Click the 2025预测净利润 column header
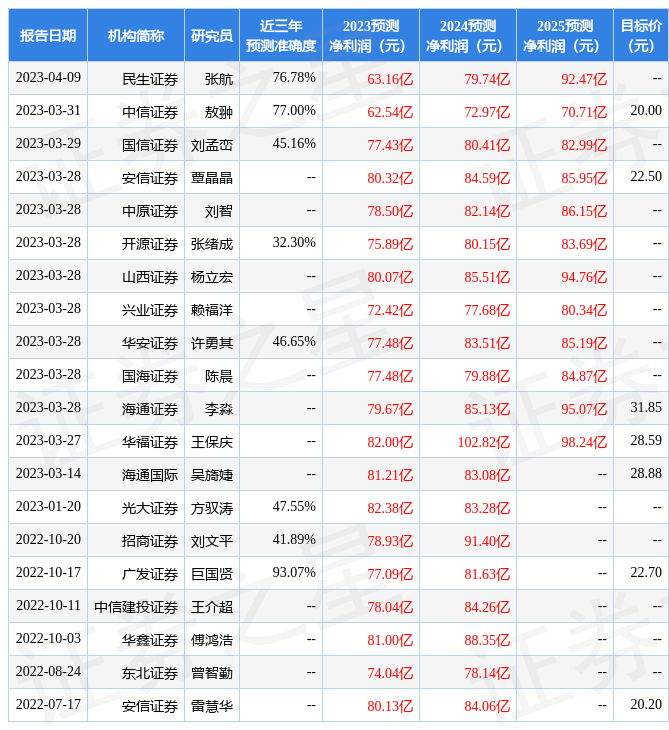 pos(565,36)
